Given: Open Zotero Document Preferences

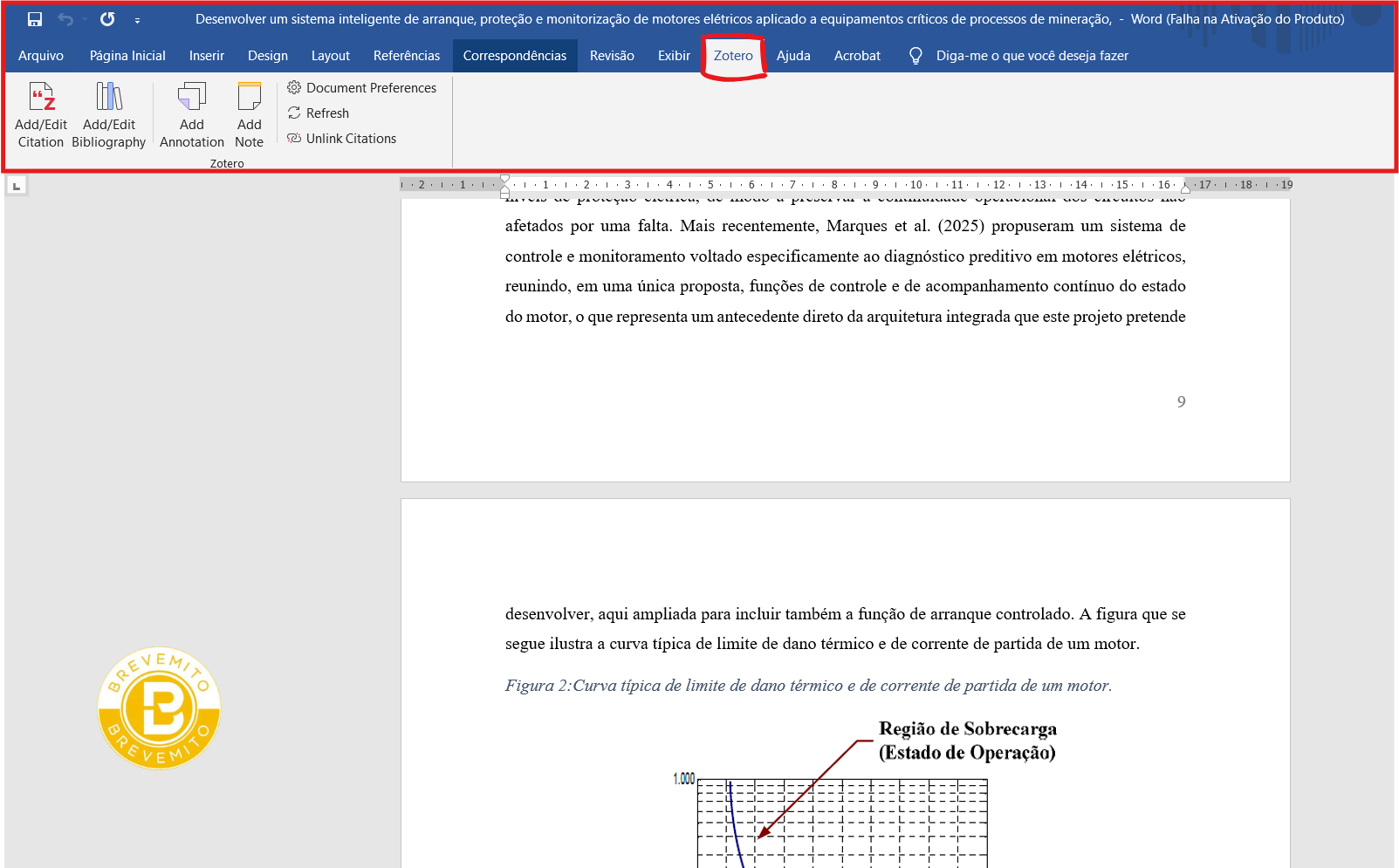Looking at the screenshot, I should coord(361,88).
